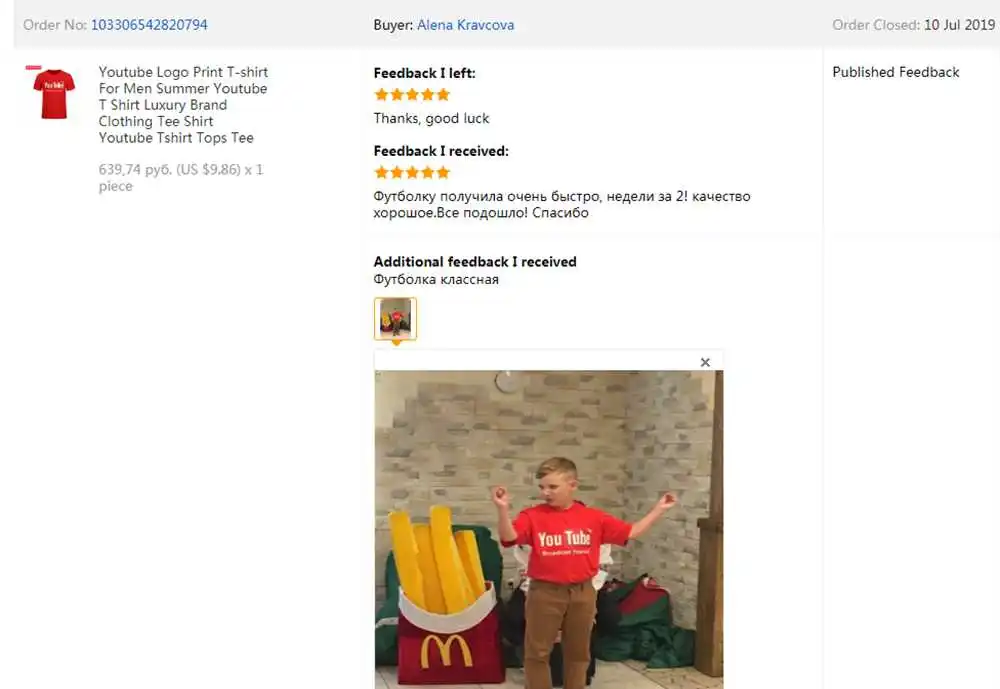1000x689 pixels.
Task: Click the third star under Feedback I received
Action: coord(412,172)
